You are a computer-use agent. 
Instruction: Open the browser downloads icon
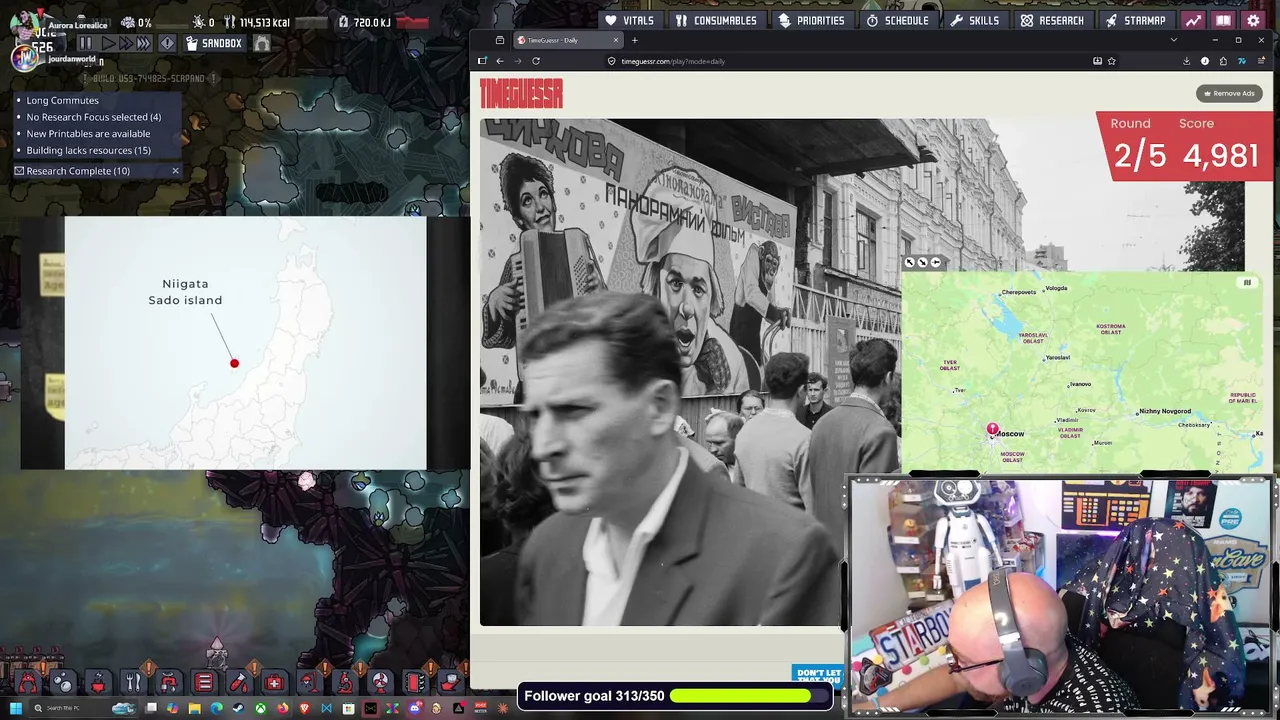pyautogui.click(x=1186, y=61)
